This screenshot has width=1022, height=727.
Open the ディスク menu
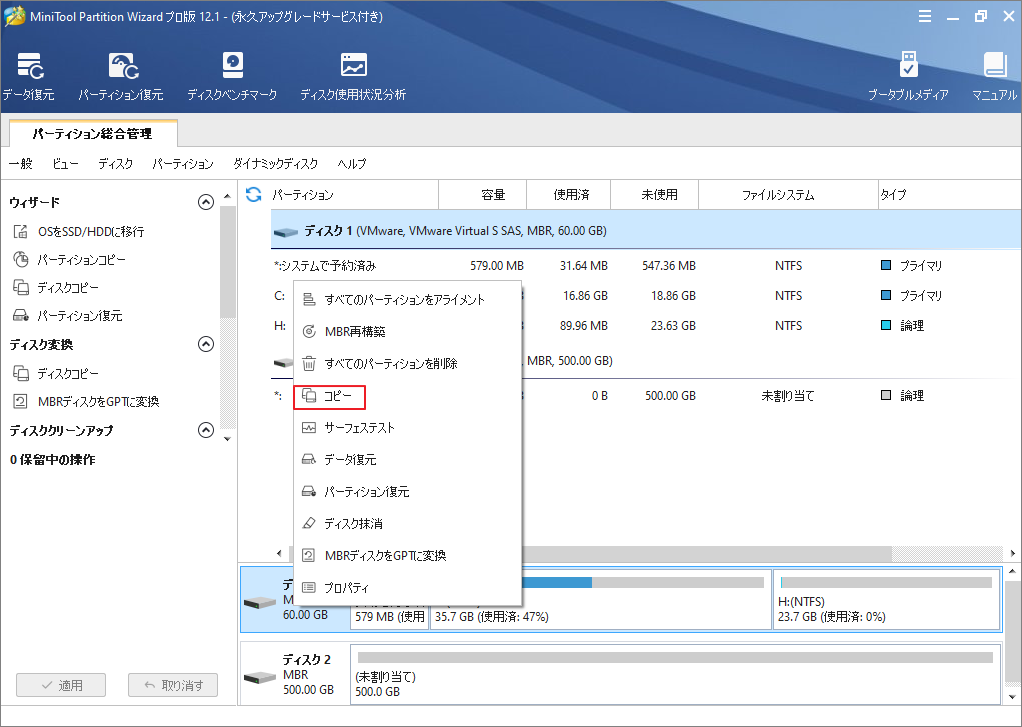pyautogui.click(x=115, y=164)
